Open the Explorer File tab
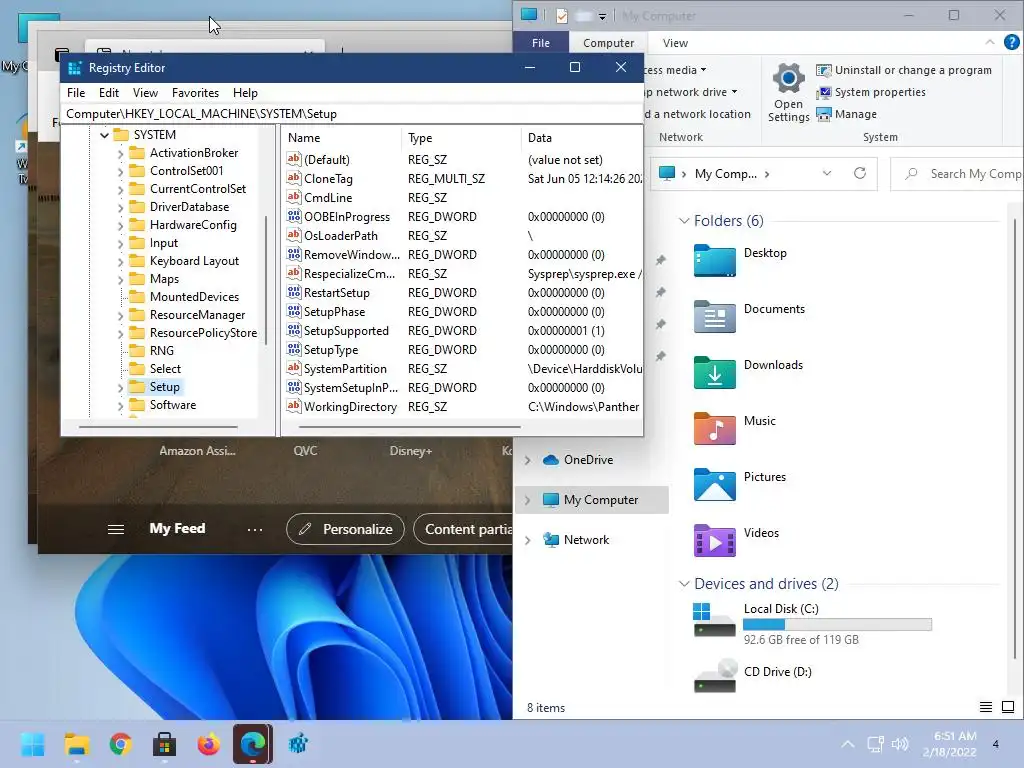1024x768 pixels. click(541, 43)
